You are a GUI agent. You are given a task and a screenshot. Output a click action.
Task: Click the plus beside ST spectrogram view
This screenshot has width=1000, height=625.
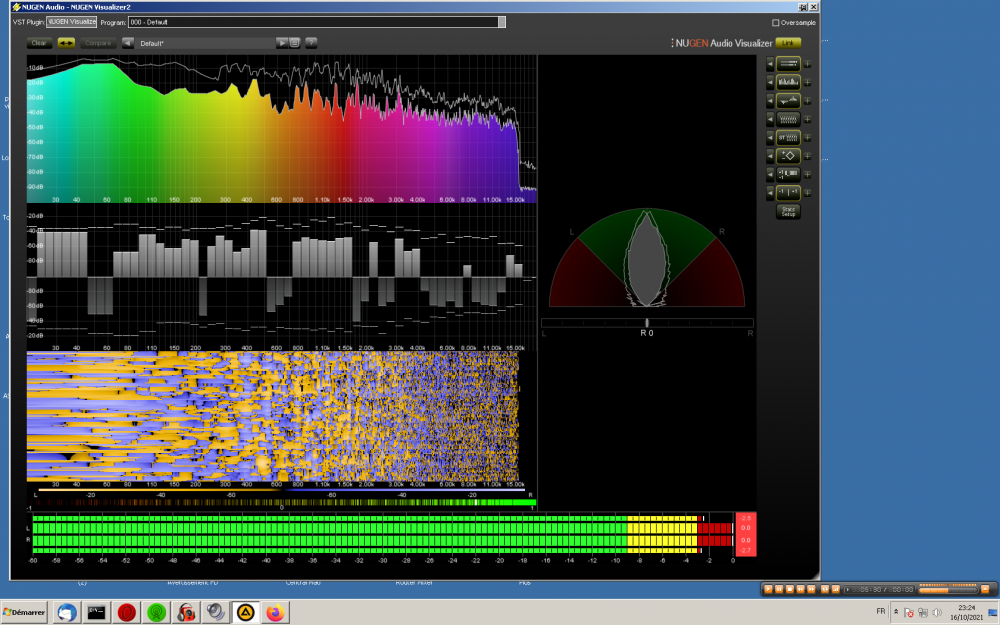[807, 137]
